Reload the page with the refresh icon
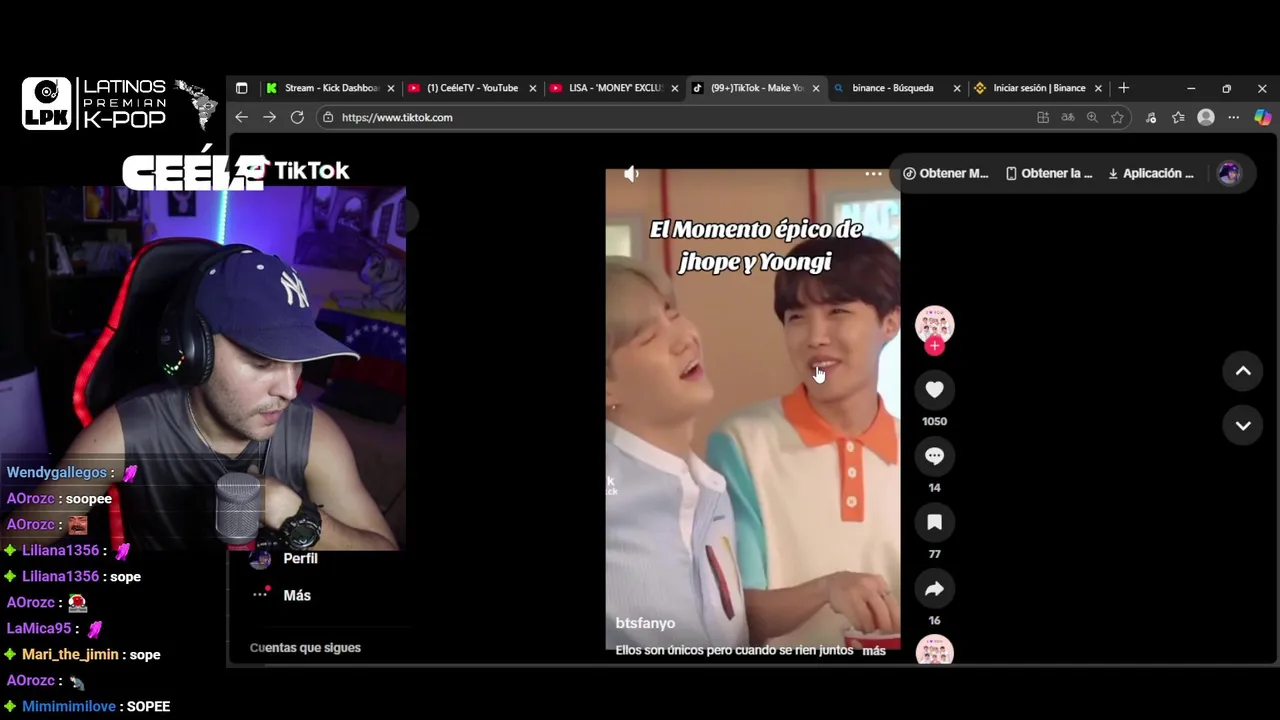The height and width of the screenshot is (720, 1280). point(297,117)
